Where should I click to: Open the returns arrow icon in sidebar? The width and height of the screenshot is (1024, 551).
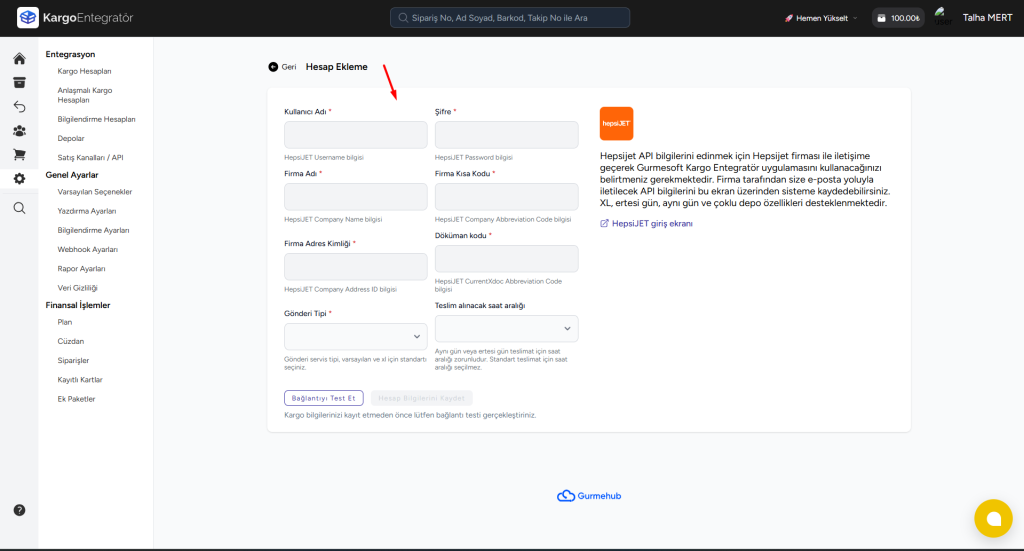pyautogui.click(x=19, y=107)
